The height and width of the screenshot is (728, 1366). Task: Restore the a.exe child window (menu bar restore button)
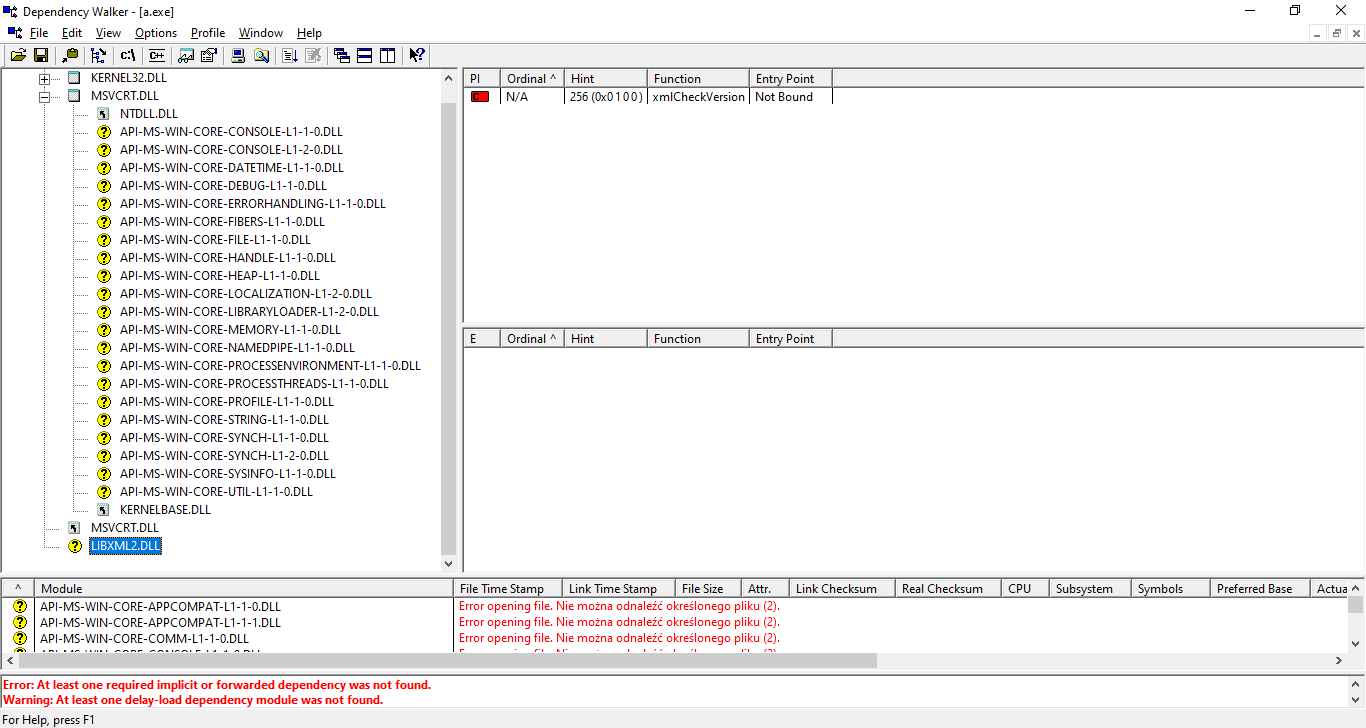[1337, 33]
